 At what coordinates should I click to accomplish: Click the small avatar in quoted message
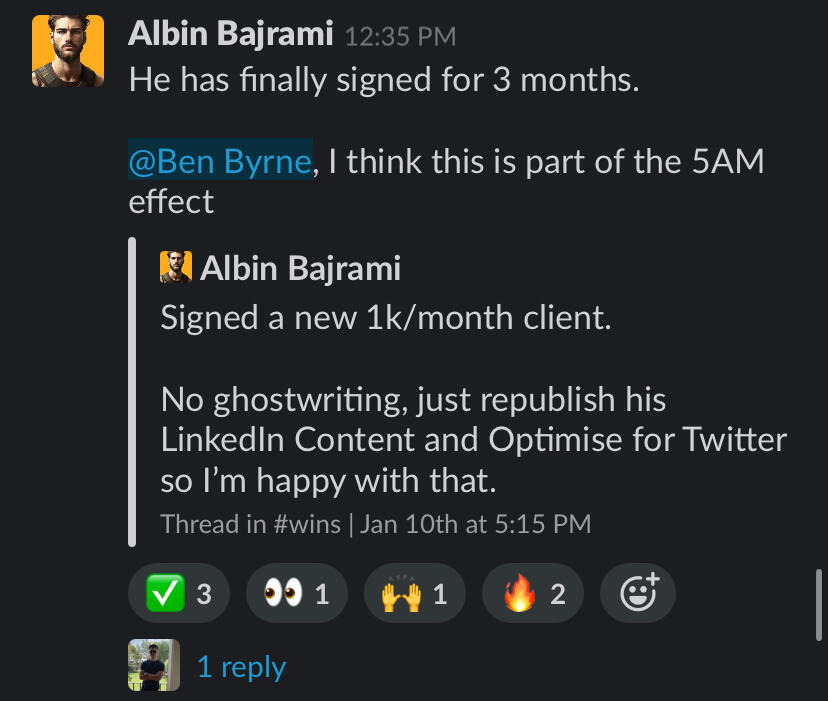pos(176,268)
